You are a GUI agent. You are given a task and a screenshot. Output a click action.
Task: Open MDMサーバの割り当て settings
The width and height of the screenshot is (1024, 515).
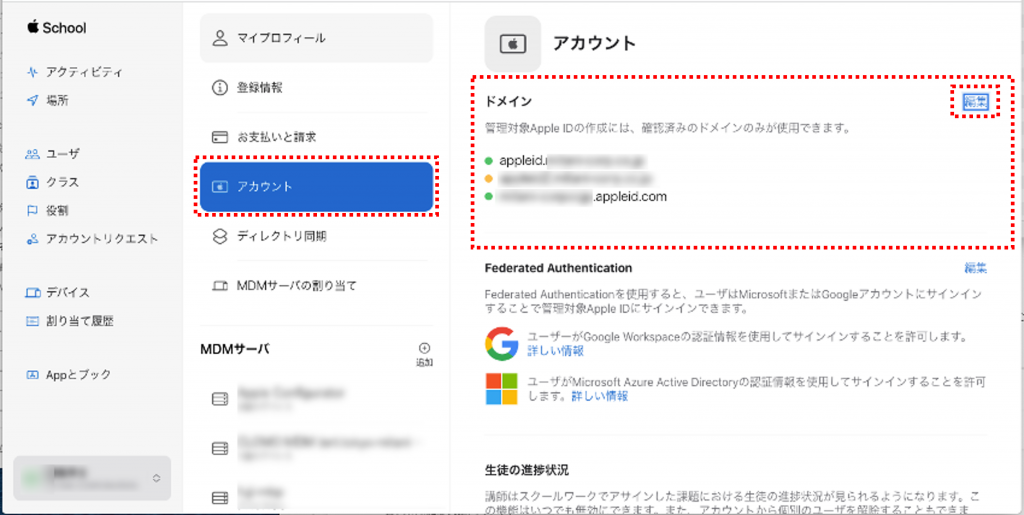point(316,286)
